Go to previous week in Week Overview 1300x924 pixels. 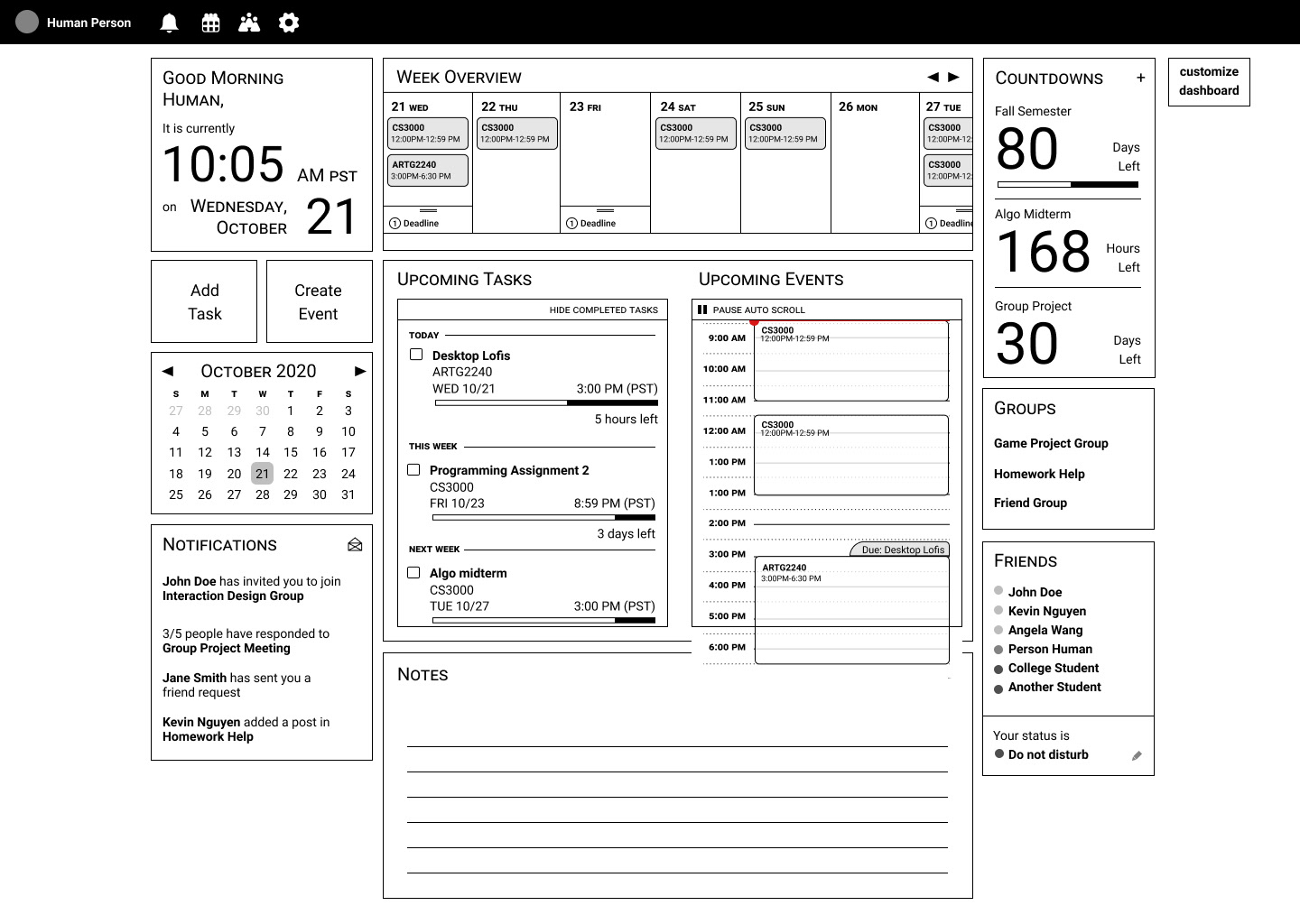(933, 77)
